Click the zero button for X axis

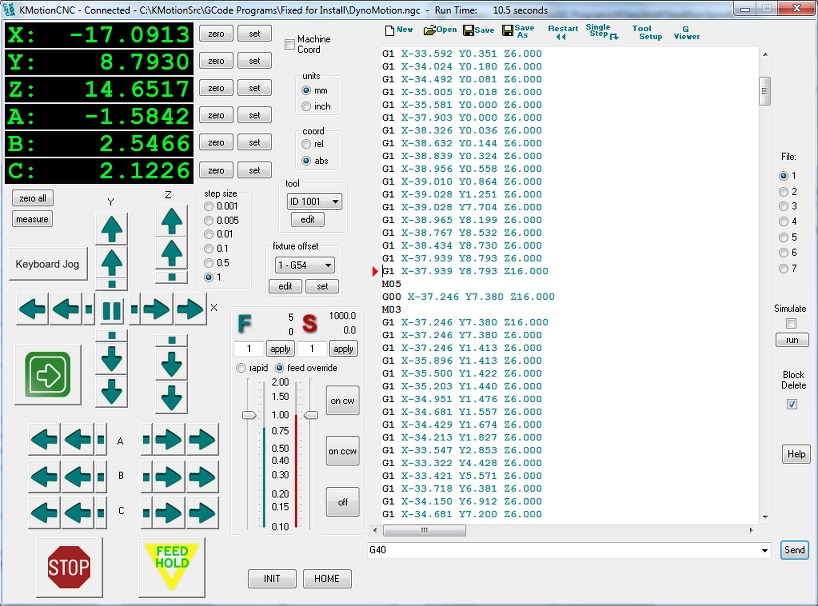pos(216,34)
